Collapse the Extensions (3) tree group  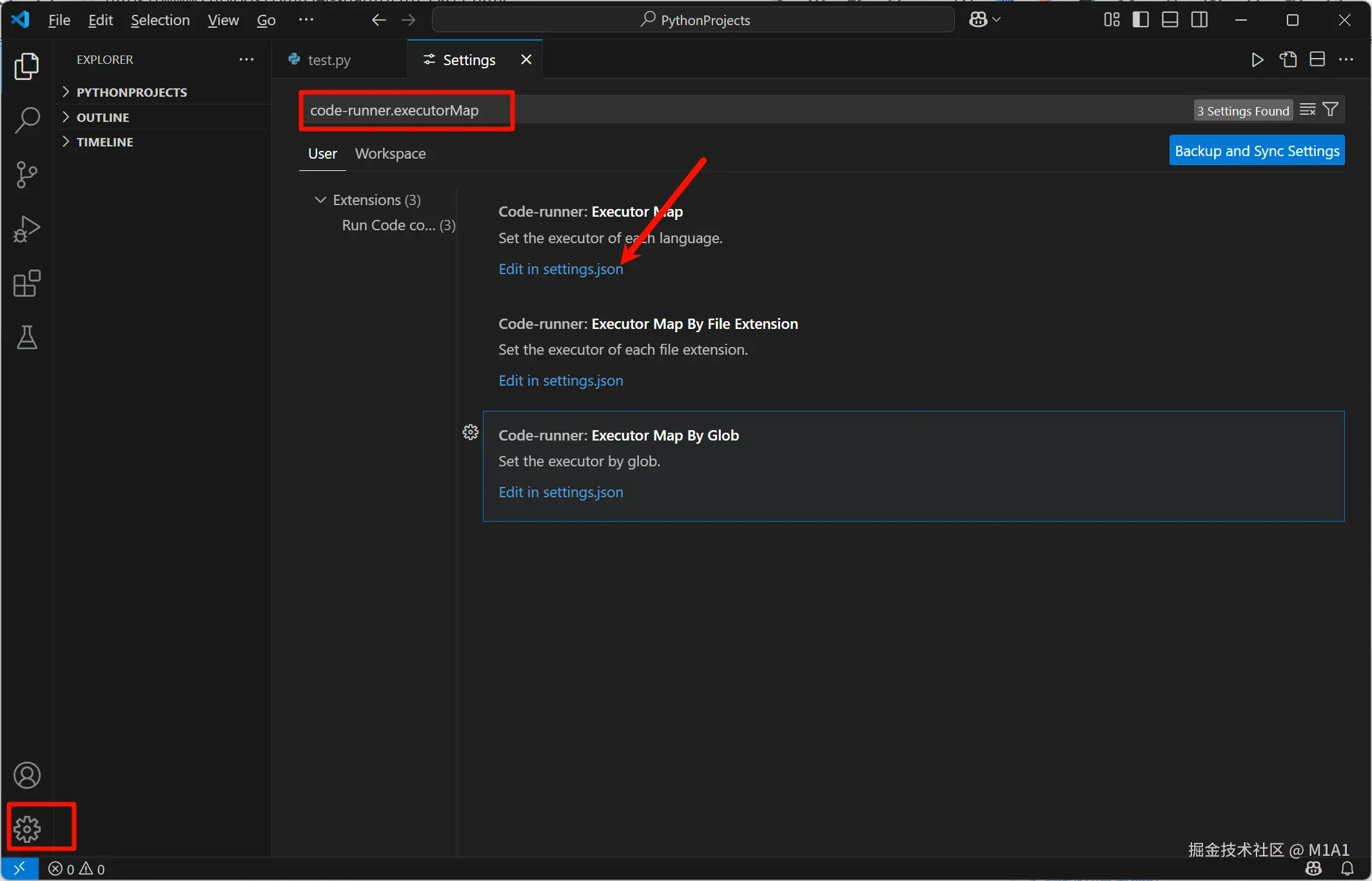point(320,200)
